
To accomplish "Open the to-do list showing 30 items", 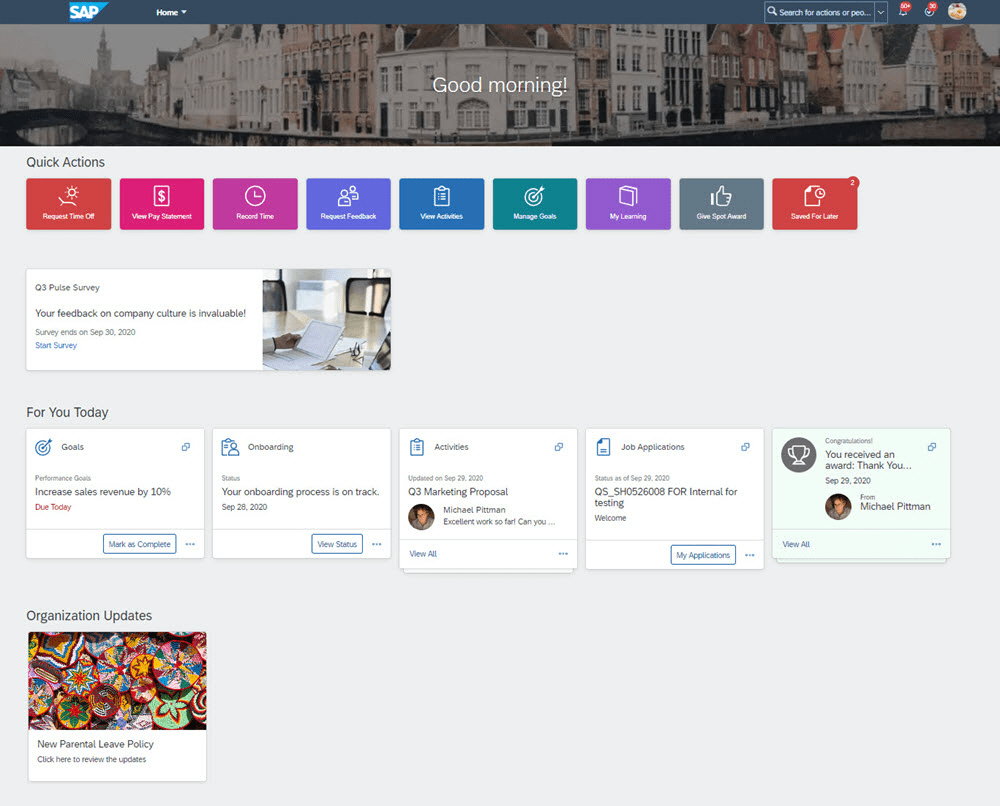I will [929, 12].
